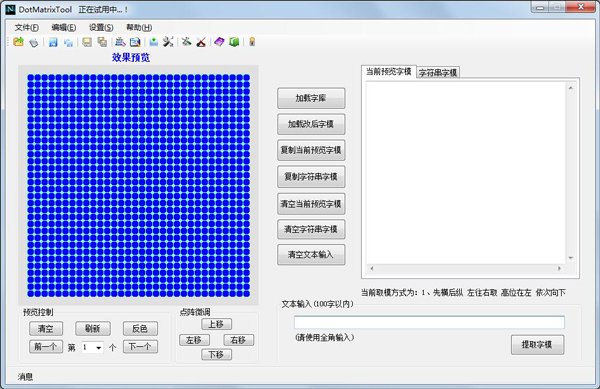Click the 复制当前预览字模 button
Viewport: 600px width, 389px height.
pos(311,150)
